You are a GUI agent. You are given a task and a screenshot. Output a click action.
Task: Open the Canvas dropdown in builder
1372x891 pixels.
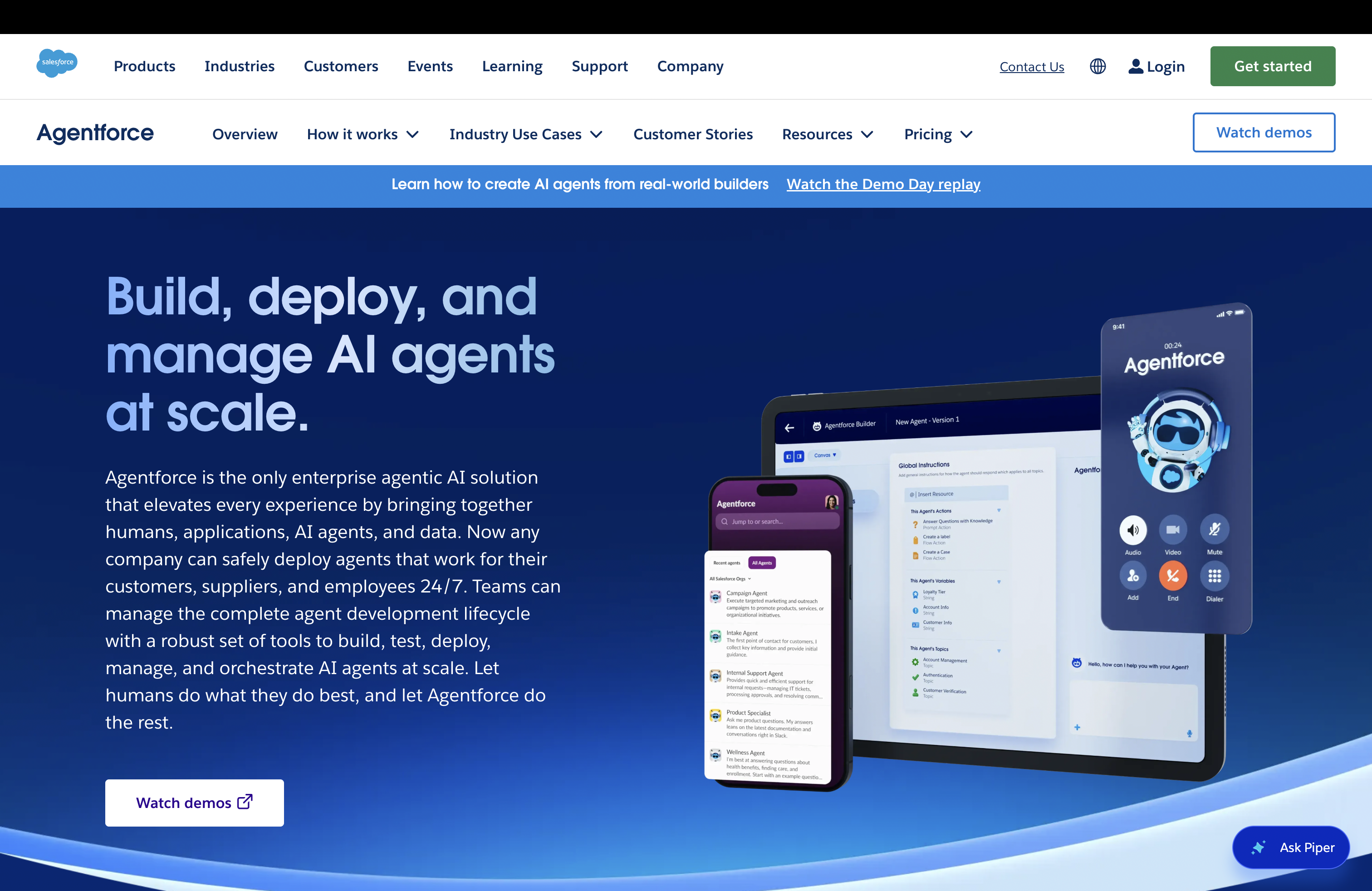pos(825,455)
